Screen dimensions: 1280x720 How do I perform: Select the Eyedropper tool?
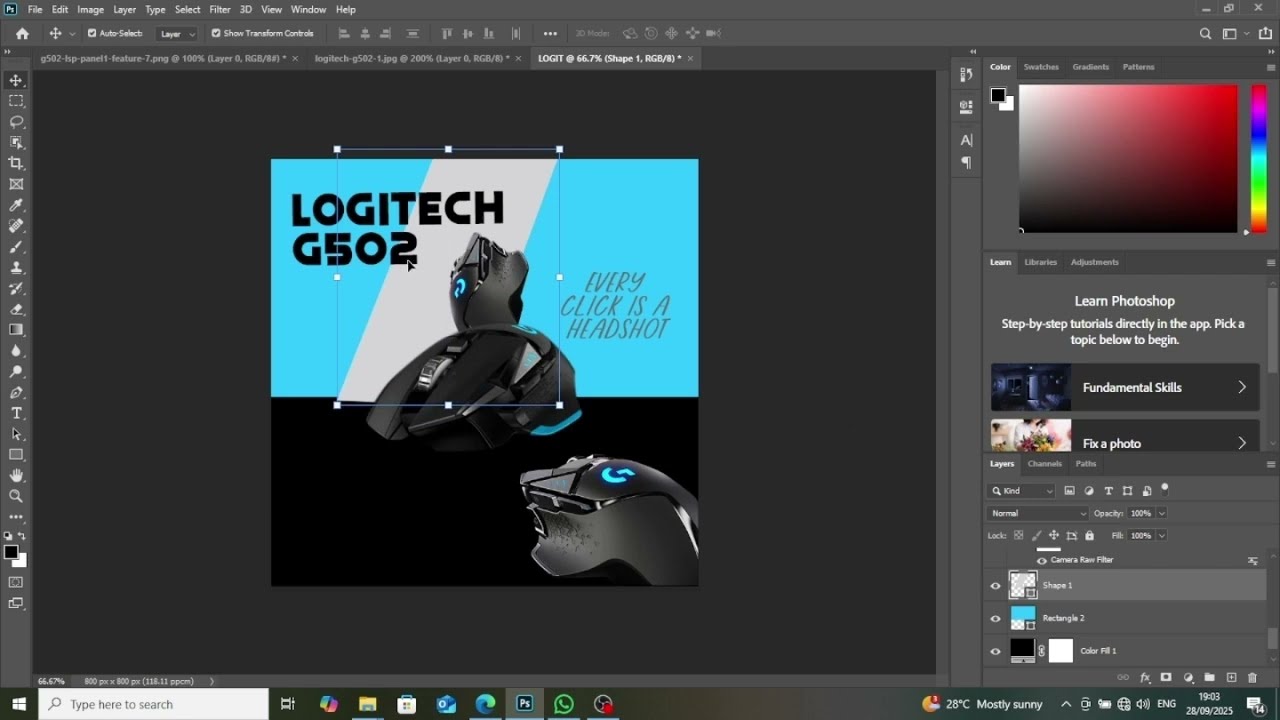point(16,205)
